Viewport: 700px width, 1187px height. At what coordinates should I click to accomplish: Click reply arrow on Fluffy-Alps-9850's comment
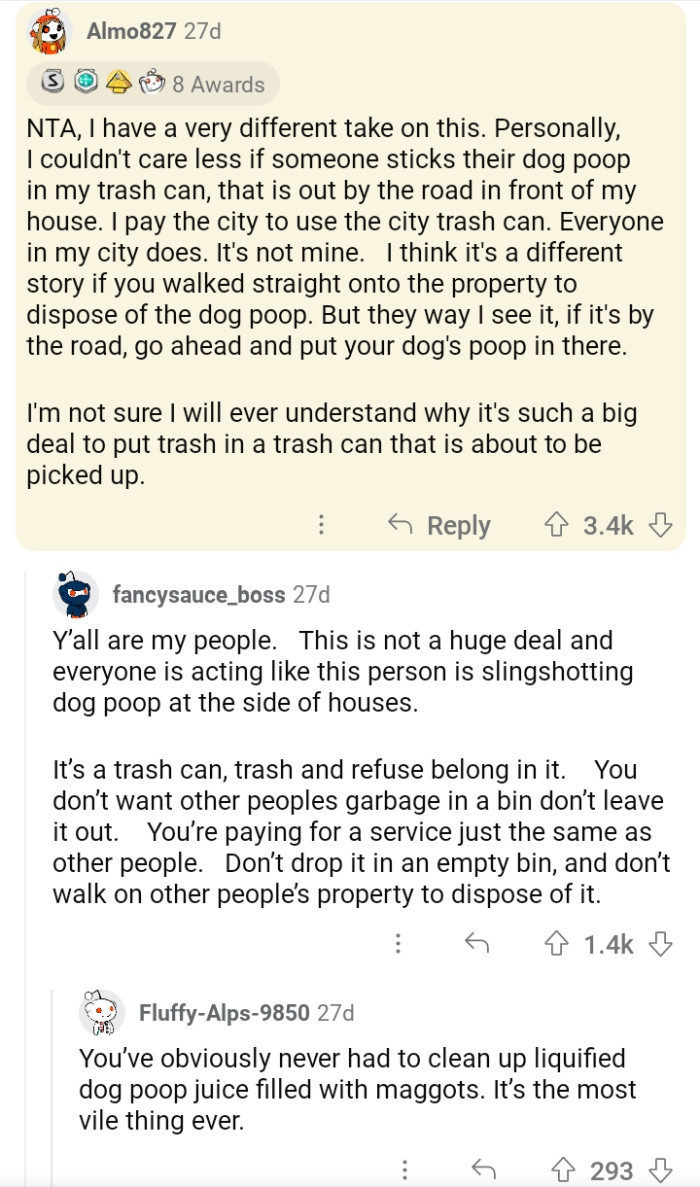[x=482, y=1170]
